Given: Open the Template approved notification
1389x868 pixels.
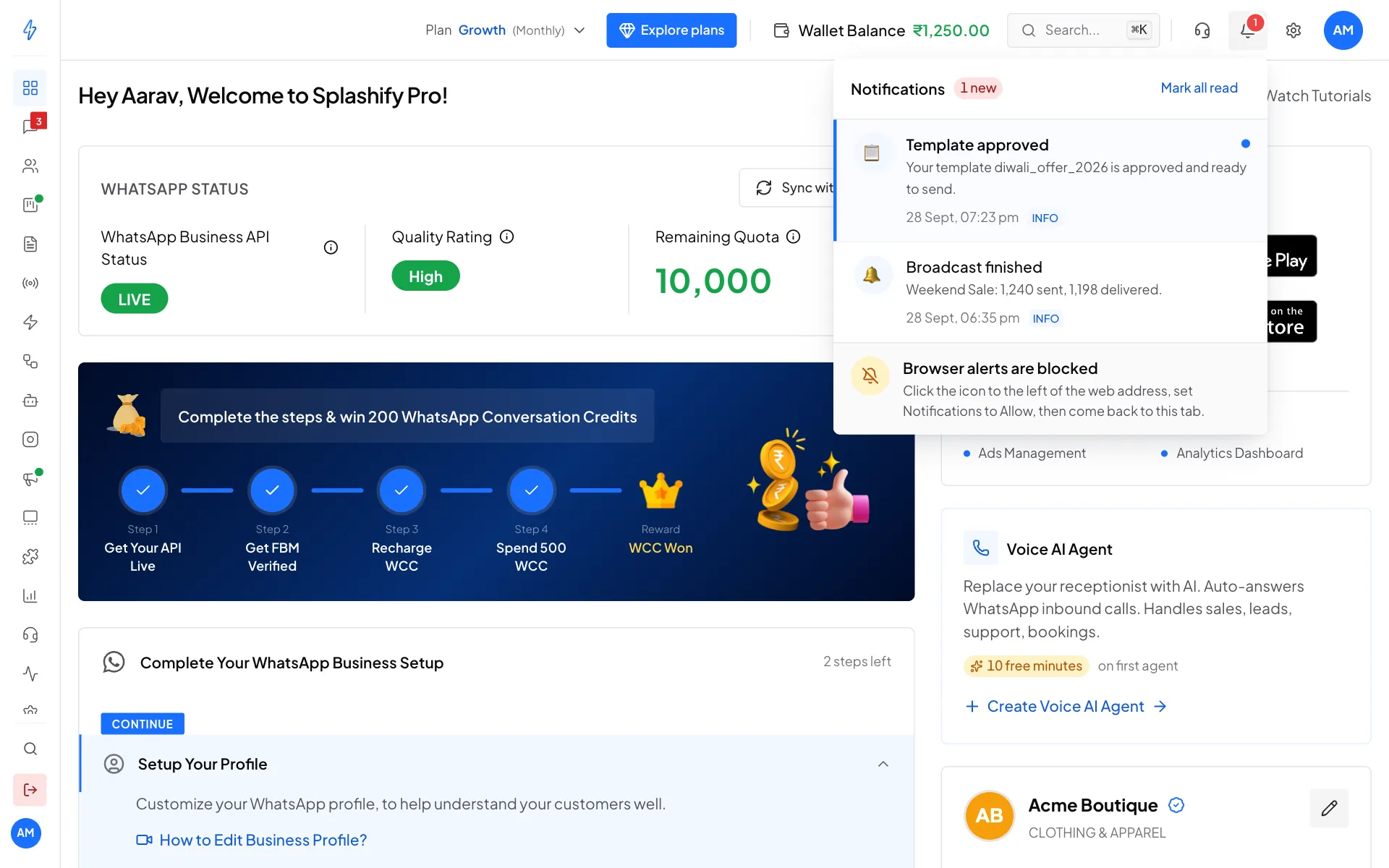Looking at the screenshot, I should 1050,180.
